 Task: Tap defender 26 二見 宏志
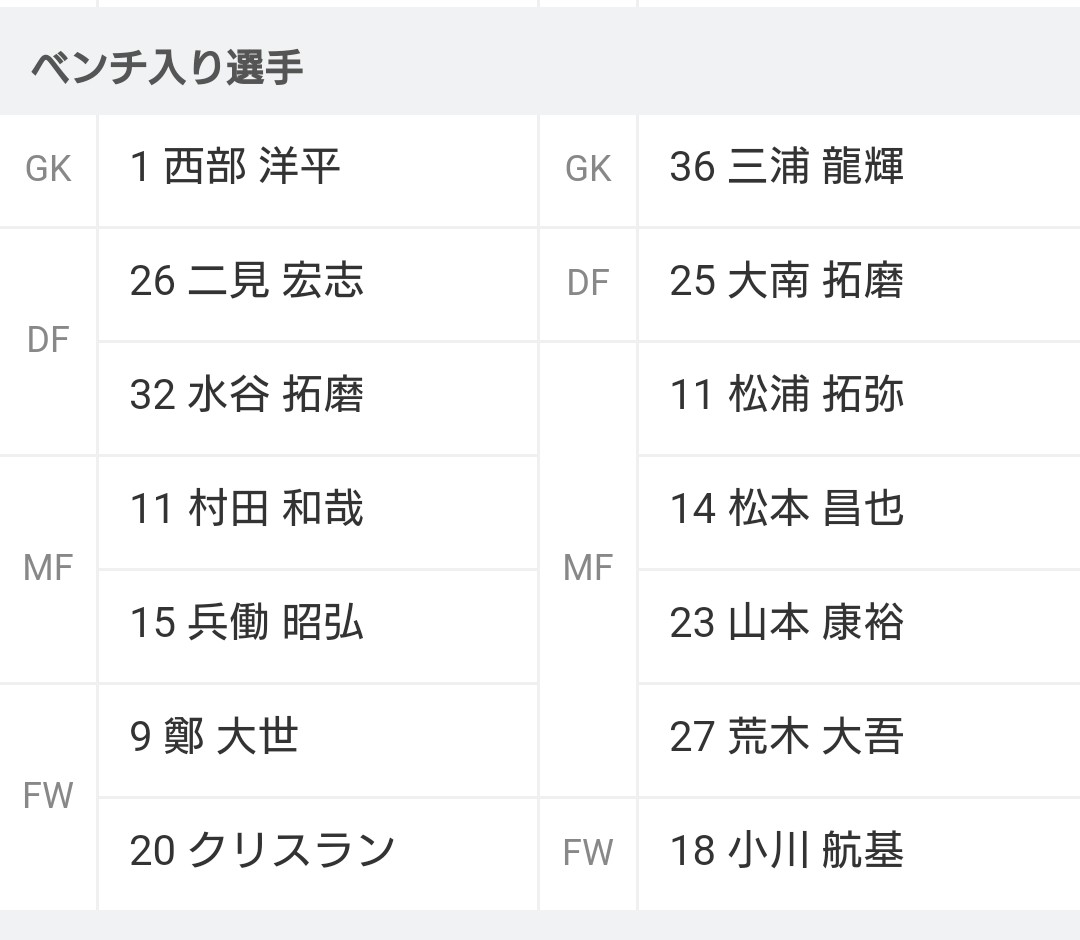click(x=246, y=281)
